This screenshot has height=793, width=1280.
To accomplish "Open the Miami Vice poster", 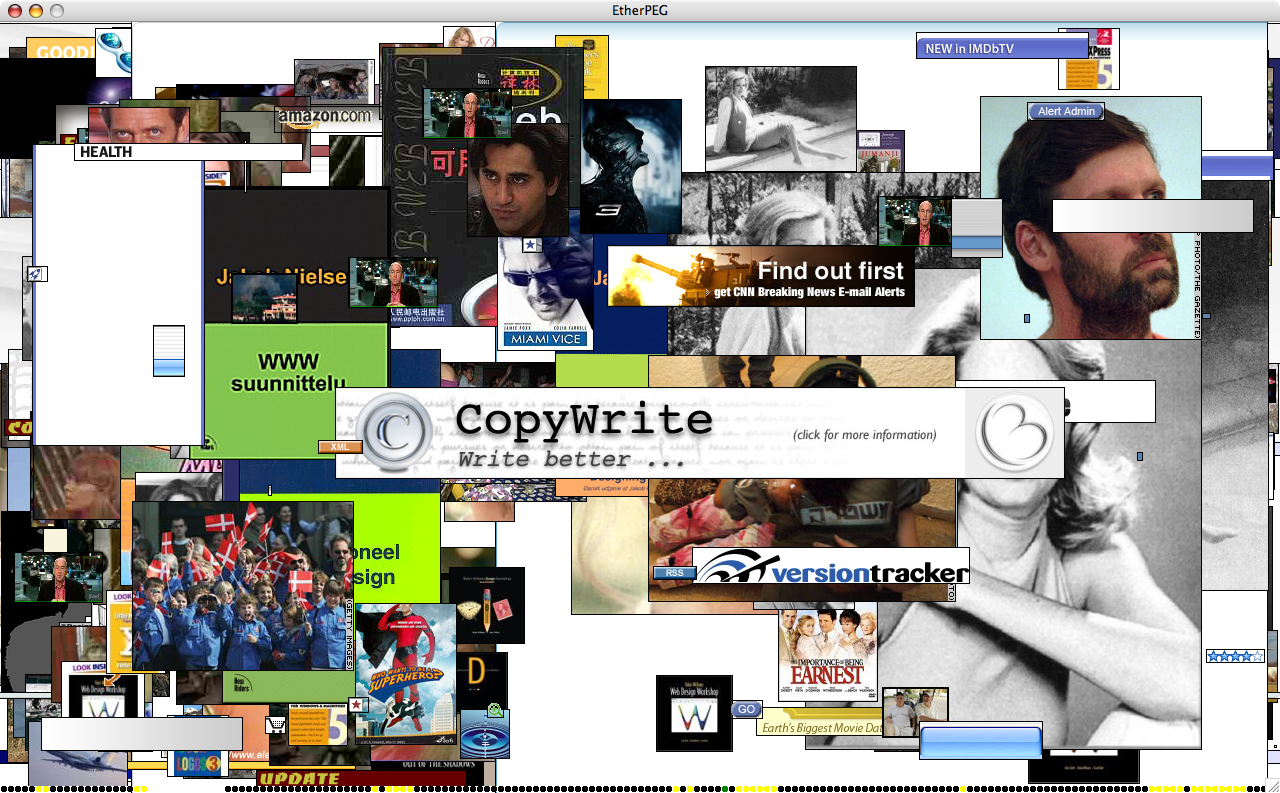I will (x=546, y=292).
